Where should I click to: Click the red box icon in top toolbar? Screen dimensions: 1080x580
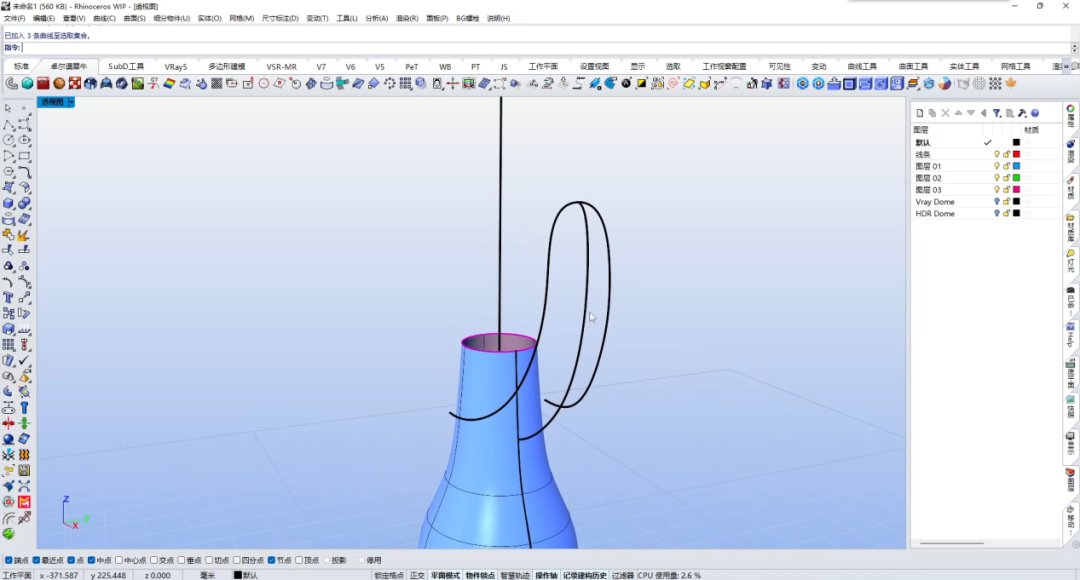(43, 83)
